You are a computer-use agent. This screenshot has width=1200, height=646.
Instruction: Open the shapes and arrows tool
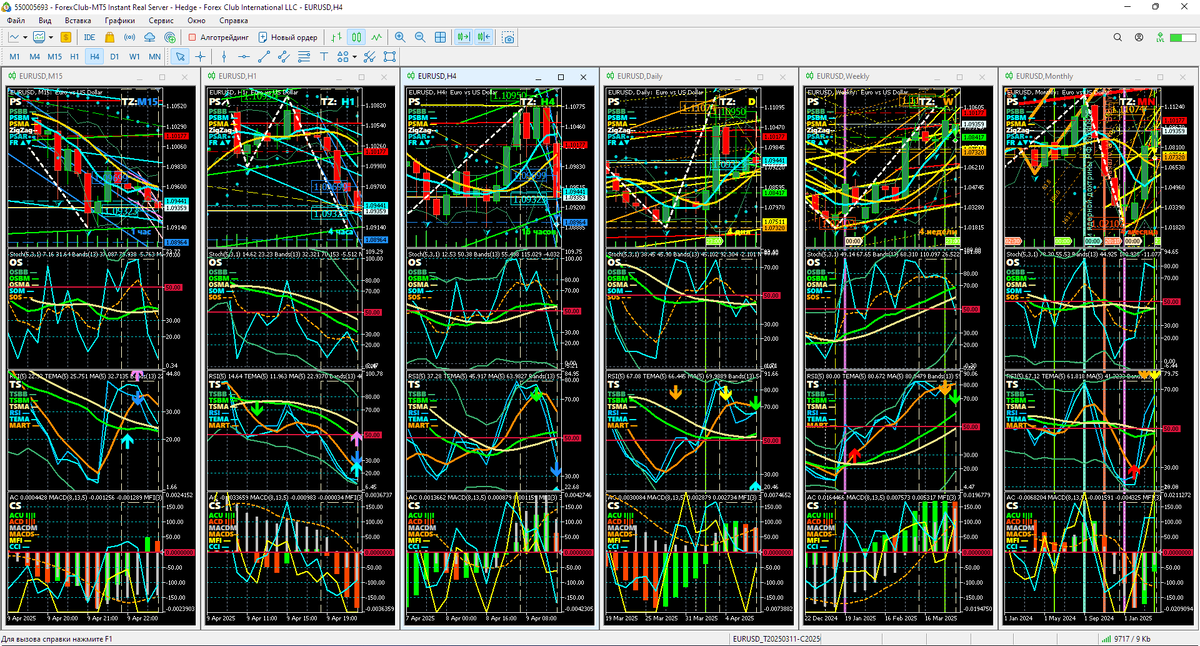click(342, 57)
